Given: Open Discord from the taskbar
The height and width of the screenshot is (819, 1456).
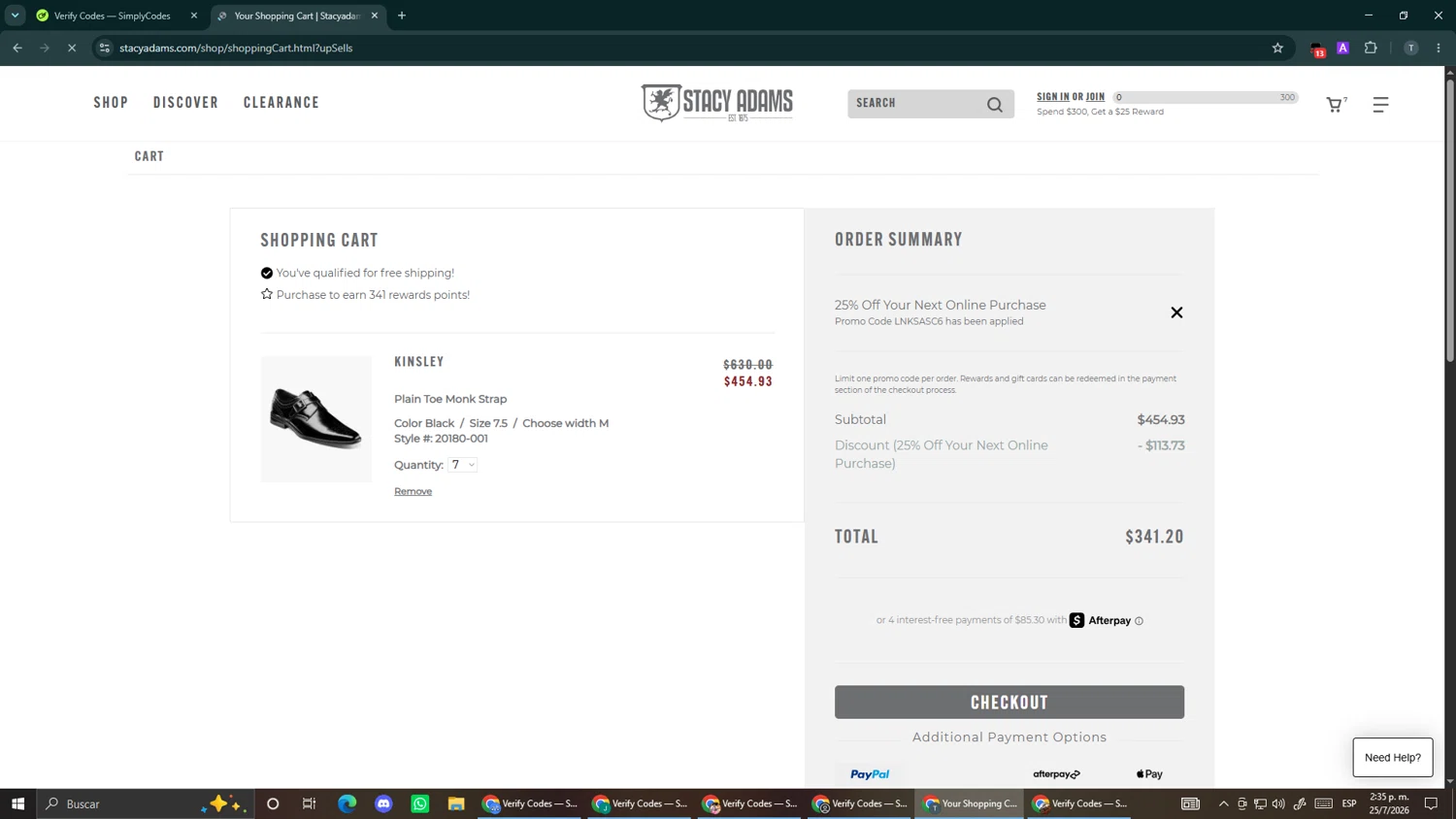Looking at the screenshot, I should click(x=383, y=803).
